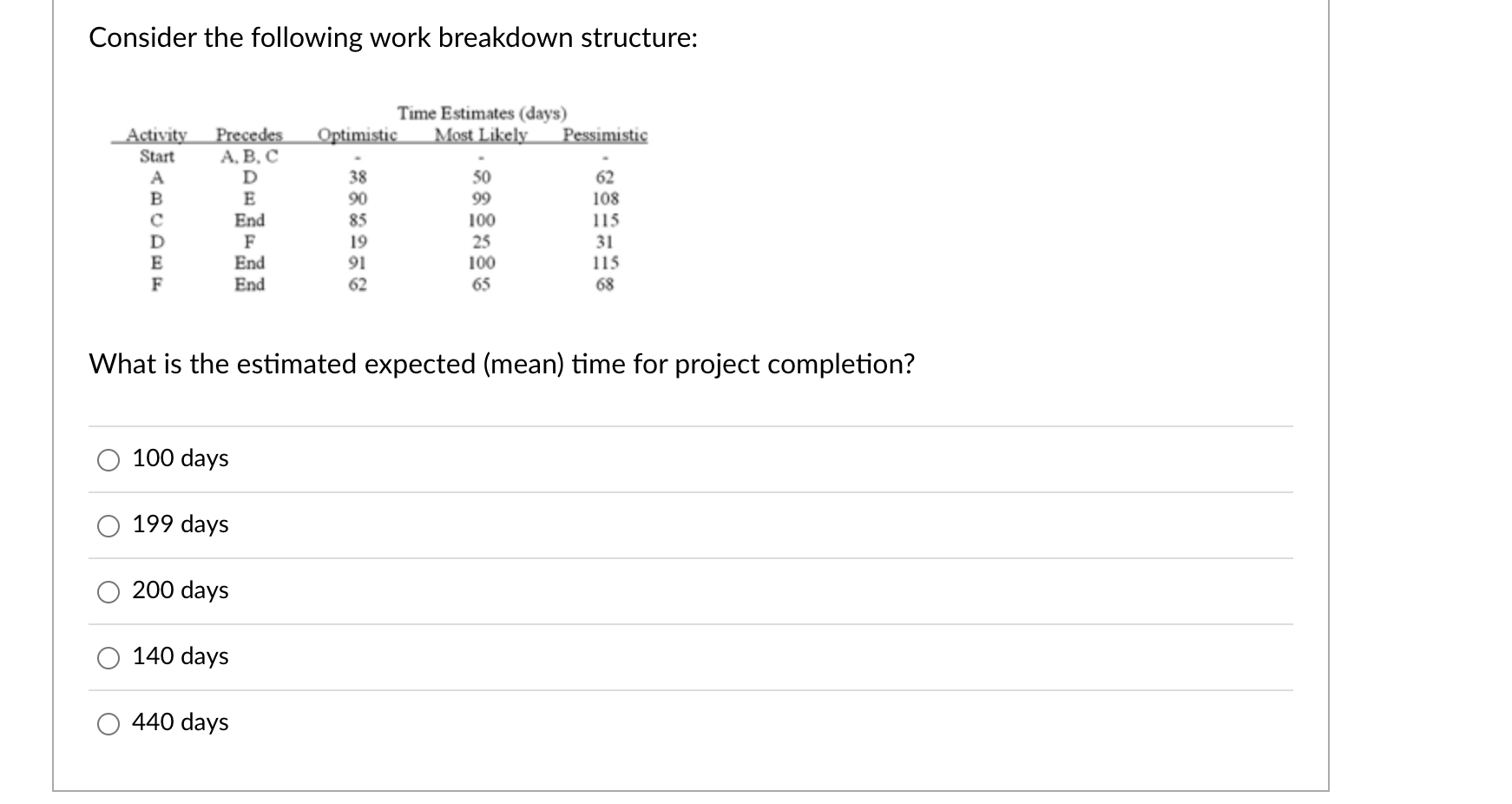This screenshot has height=804, width=1512.
Task: Click the Activity column header
Action: [x=154, y=135]
